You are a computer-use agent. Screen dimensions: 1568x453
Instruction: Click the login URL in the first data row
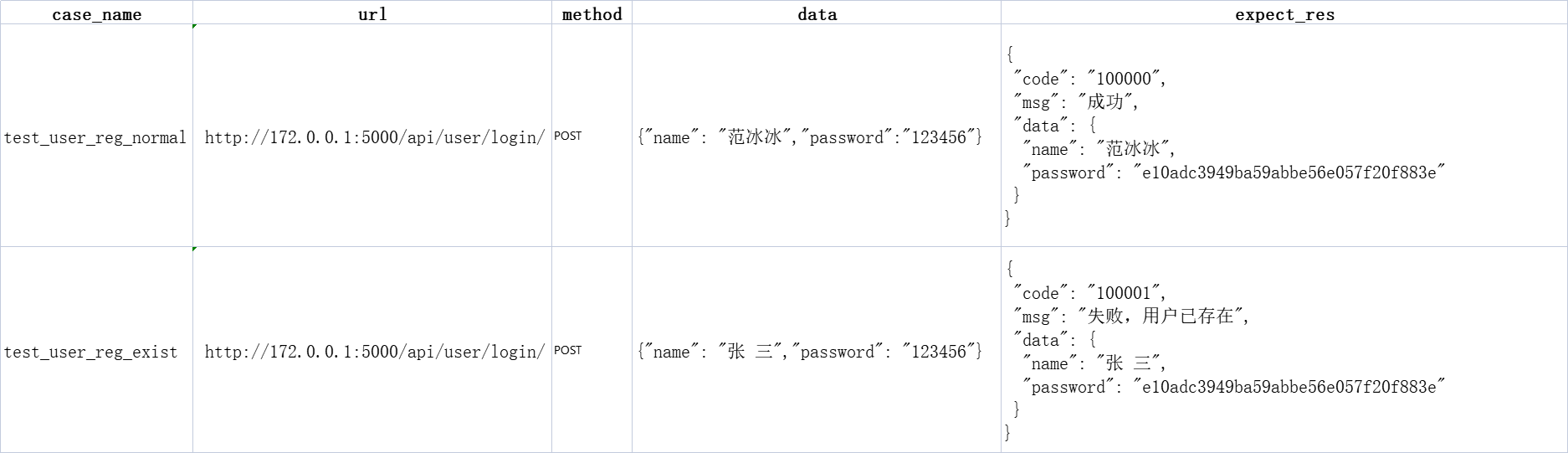[x=375, y=137]
